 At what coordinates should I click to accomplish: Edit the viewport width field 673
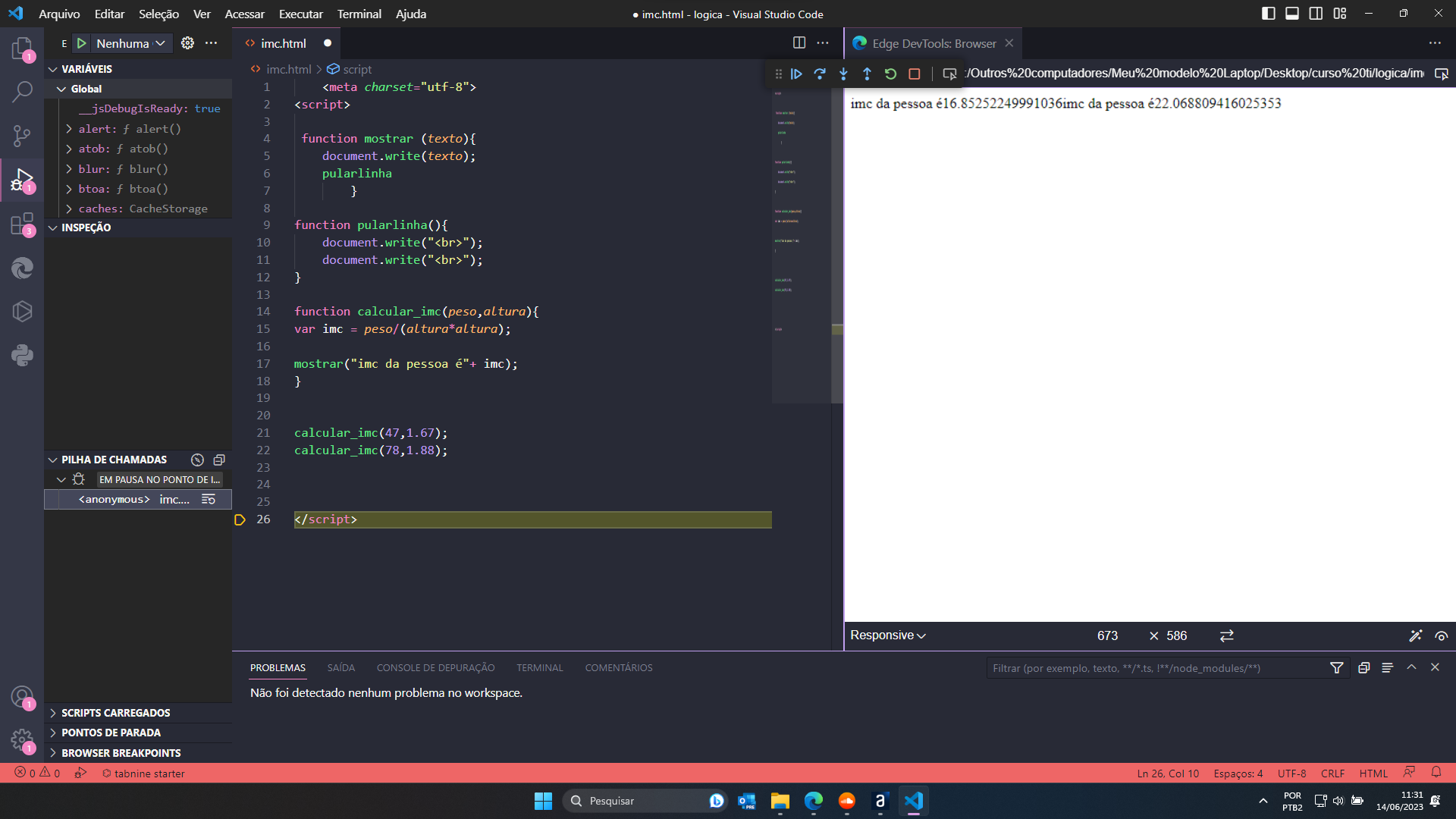[1107, 635]
